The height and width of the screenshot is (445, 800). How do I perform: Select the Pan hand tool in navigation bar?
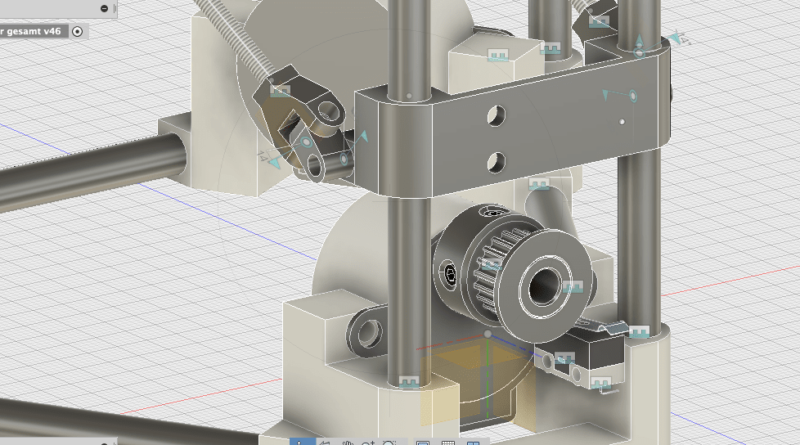[x=348, y=442]
